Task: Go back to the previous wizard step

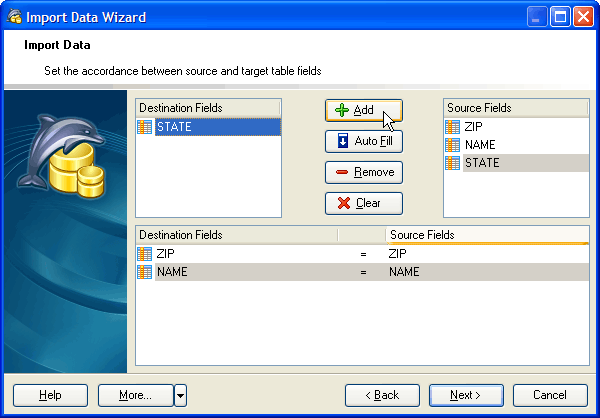Action: tap(382, 395)
